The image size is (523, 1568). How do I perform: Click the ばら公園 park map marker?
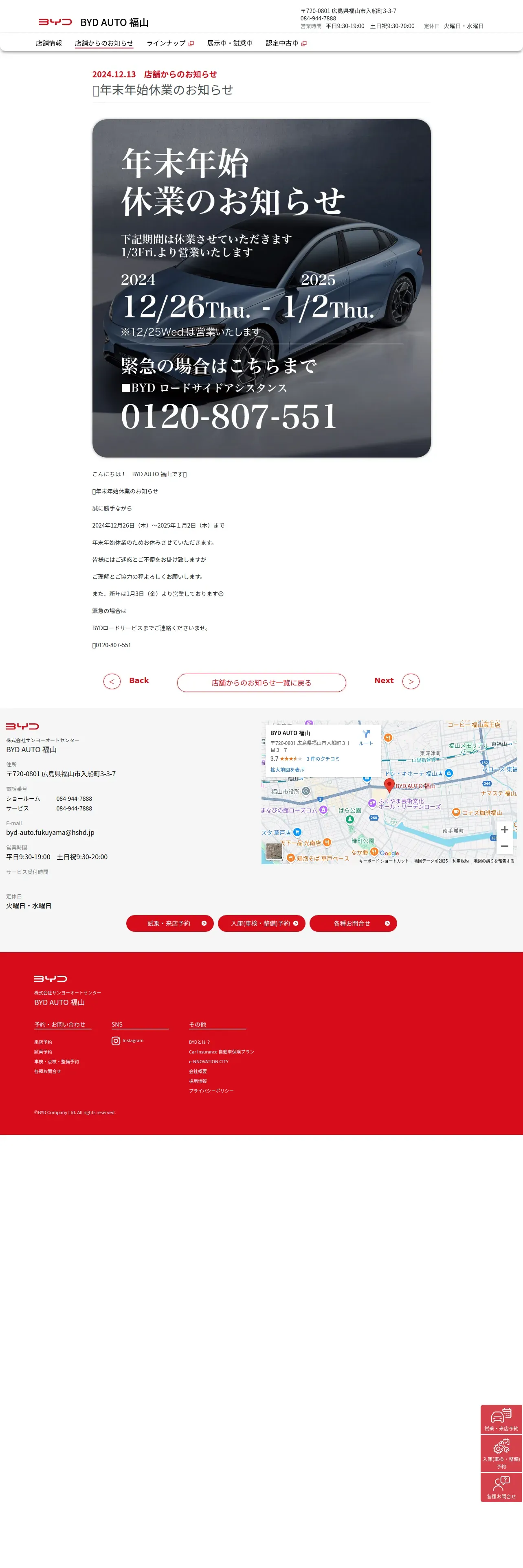tap(349, 819)
